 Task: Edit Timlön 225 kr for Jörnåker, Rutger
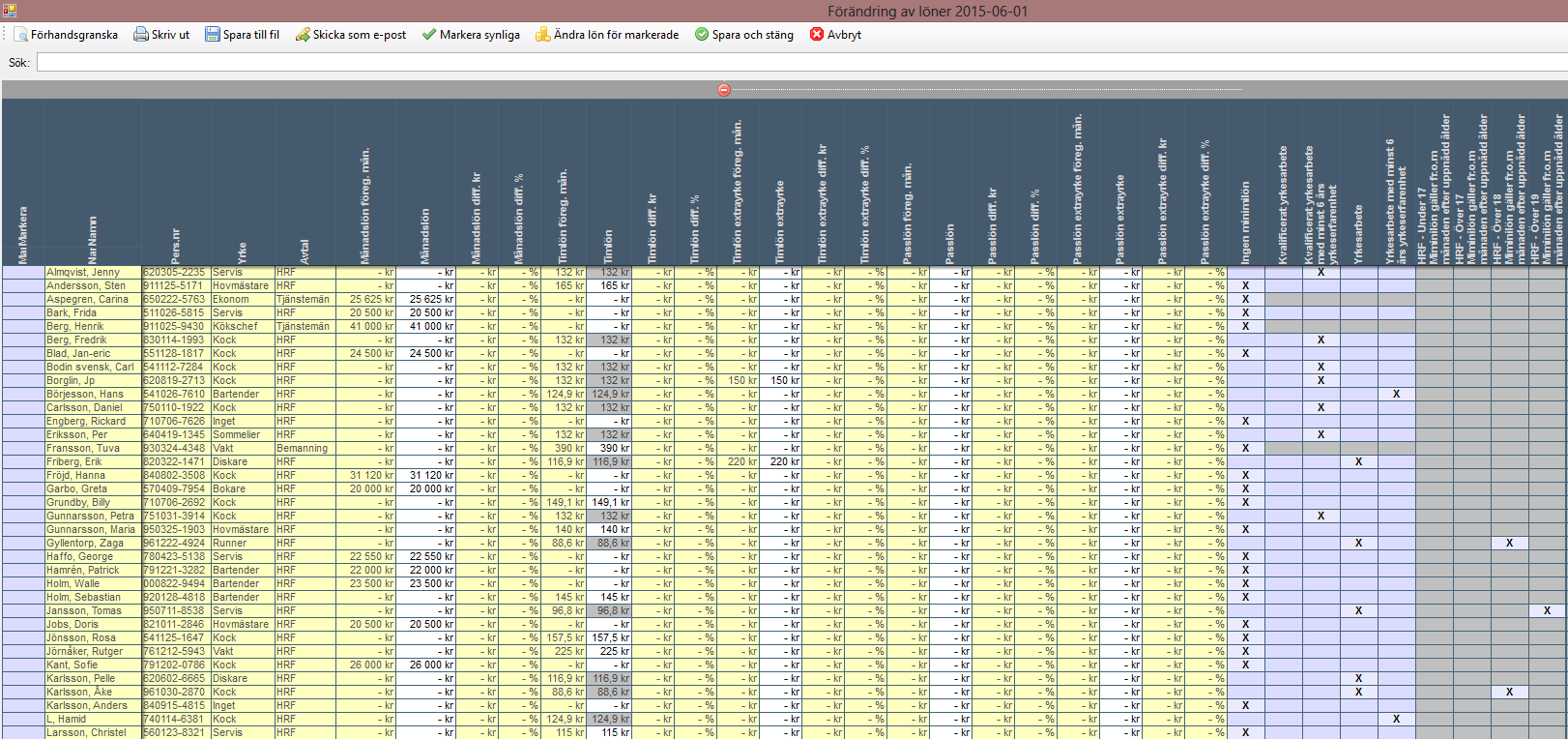point(609,652)
